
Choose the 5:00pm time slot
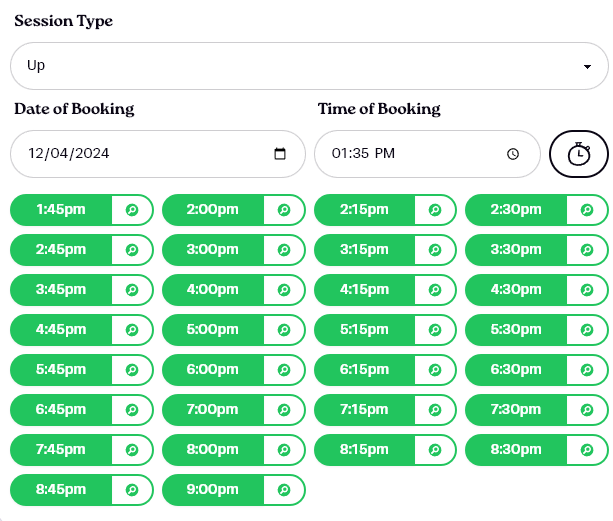213,330
